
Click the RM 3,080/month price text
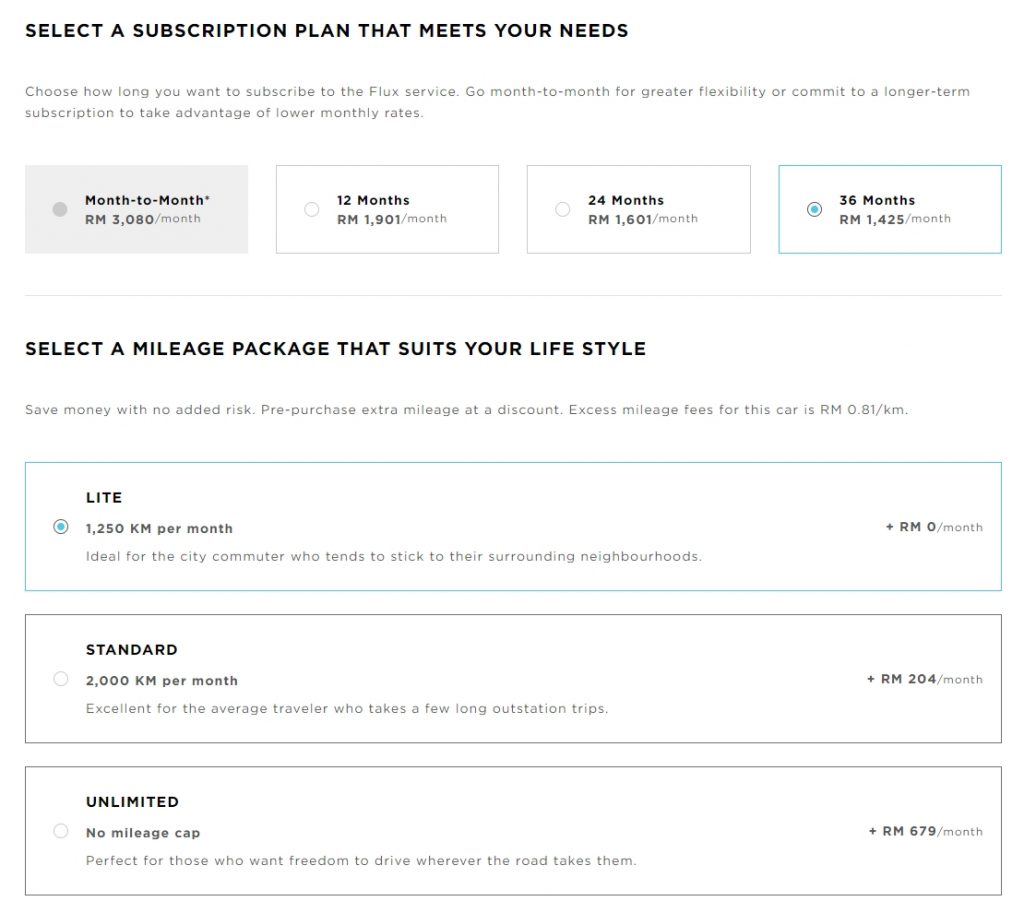pos(142,219)
